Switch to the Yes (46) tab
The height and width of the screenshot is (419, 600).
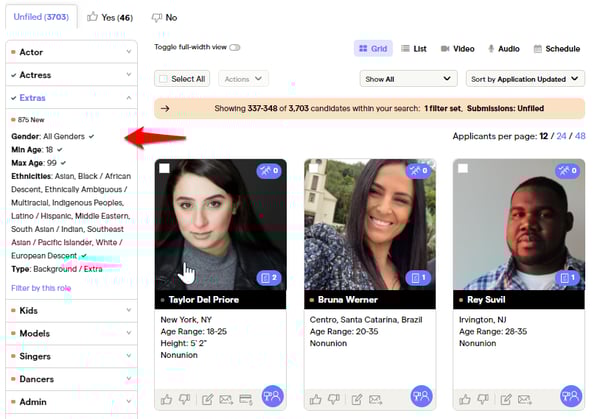point(109,17)
